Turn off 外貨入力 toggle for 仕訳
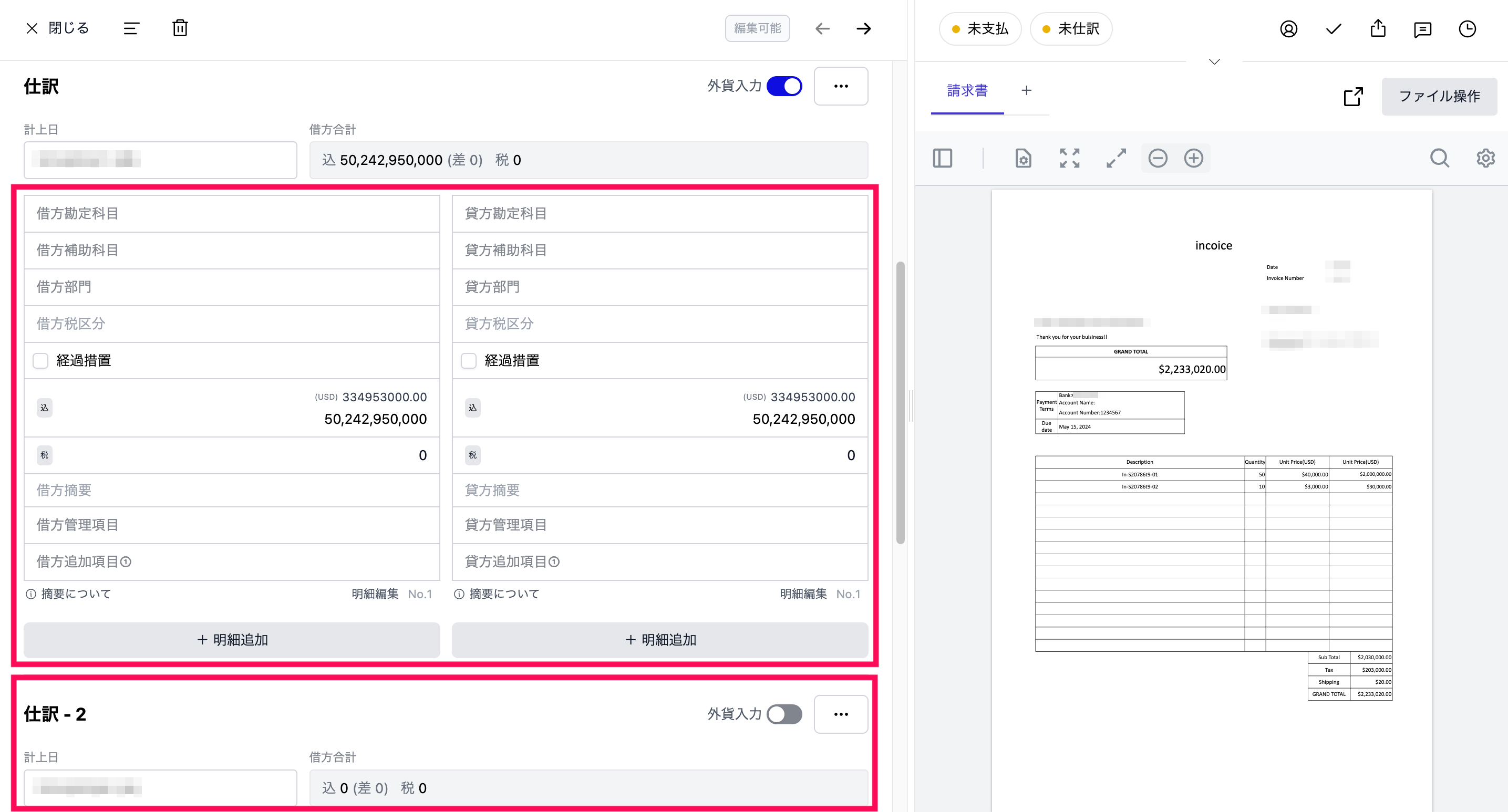The image size is (1508, 812). click(784, 86)
